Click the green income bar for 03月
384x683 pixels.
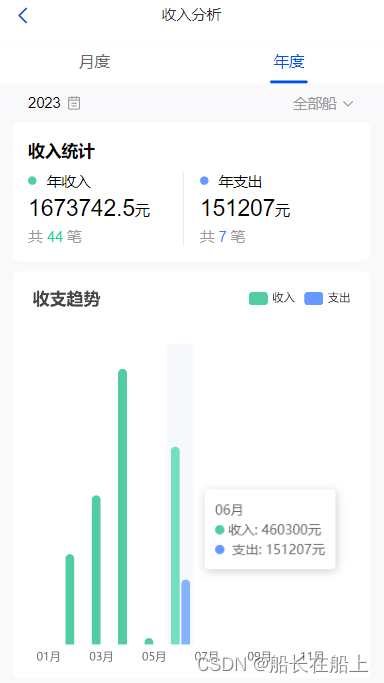(x=96, y=570)
